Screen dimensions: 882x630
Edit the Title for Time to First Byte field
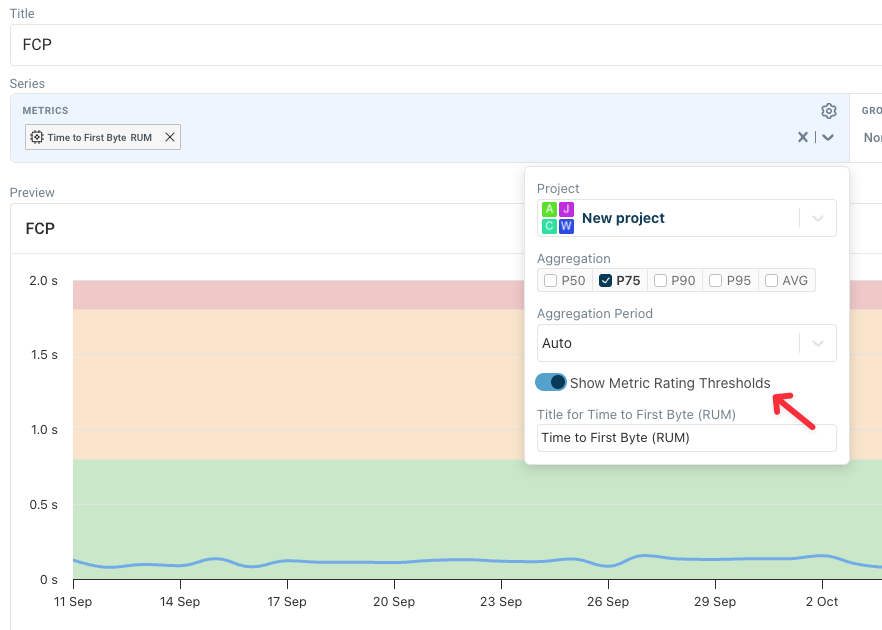[x=686, y=438]
